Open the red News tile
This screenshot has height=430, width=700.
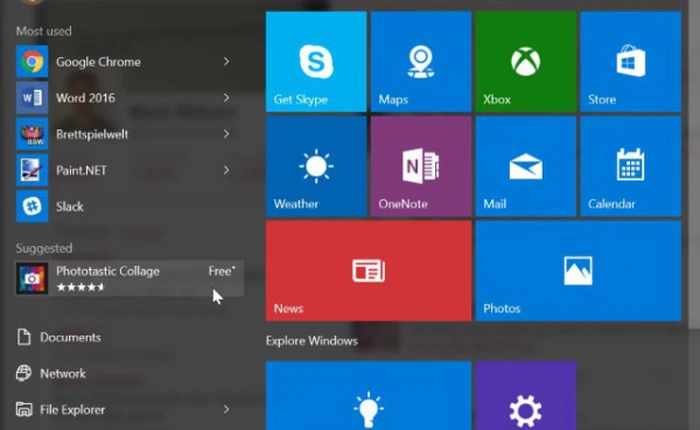point(368,271)
